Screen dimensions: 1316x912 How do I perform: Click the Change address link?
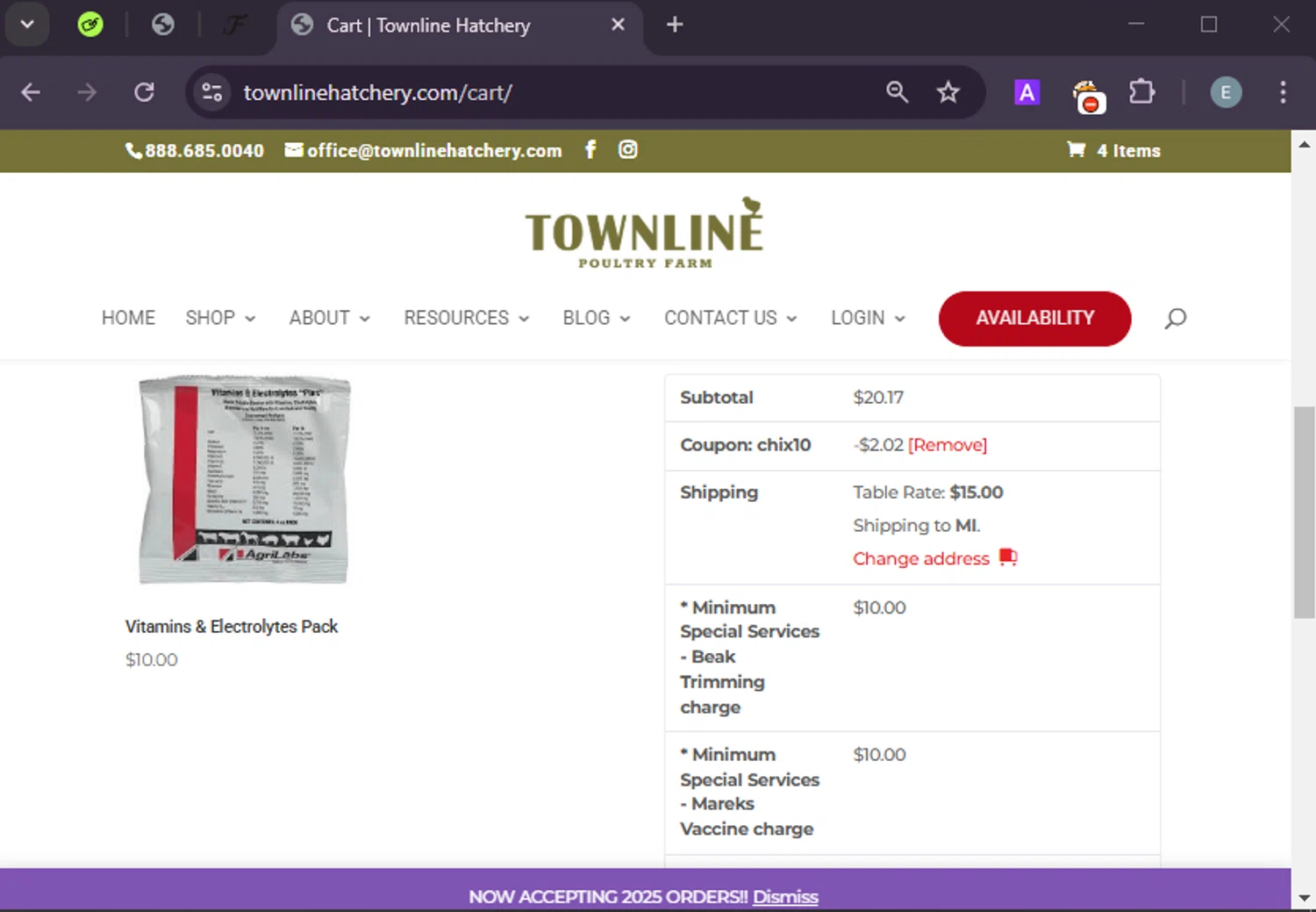[921, 559]
